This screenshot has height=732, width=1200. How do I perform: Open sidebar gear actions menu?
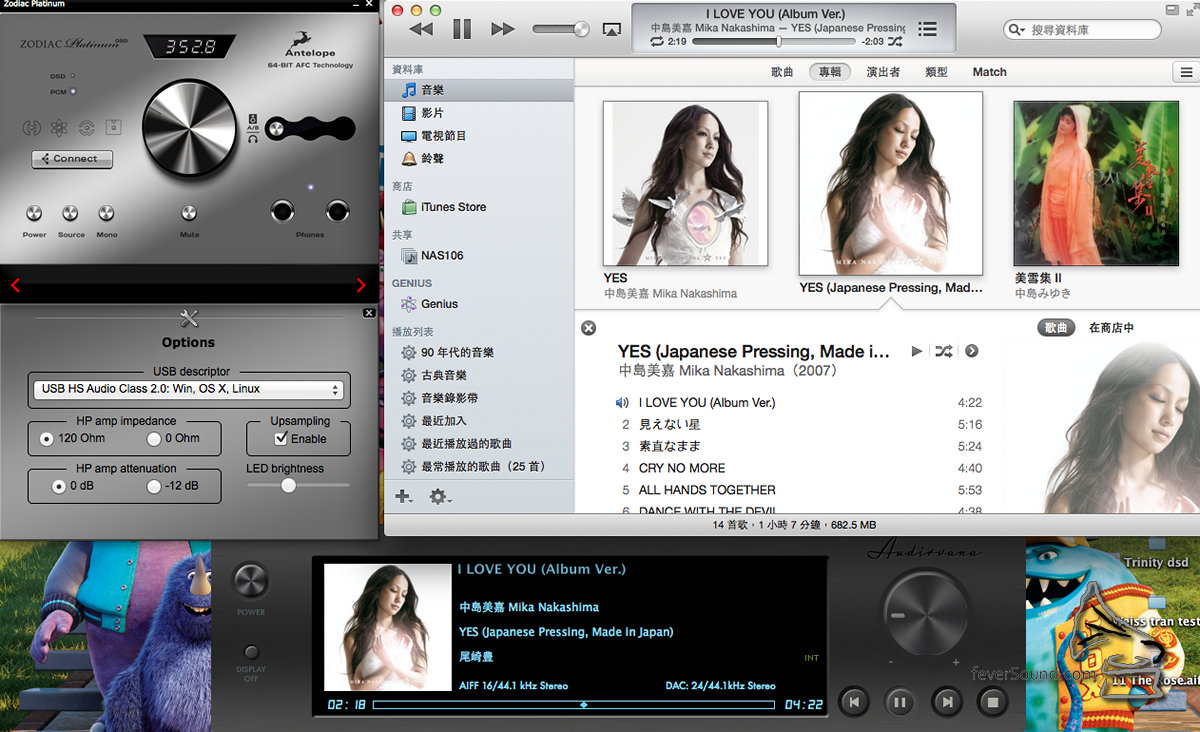[440, 496]
